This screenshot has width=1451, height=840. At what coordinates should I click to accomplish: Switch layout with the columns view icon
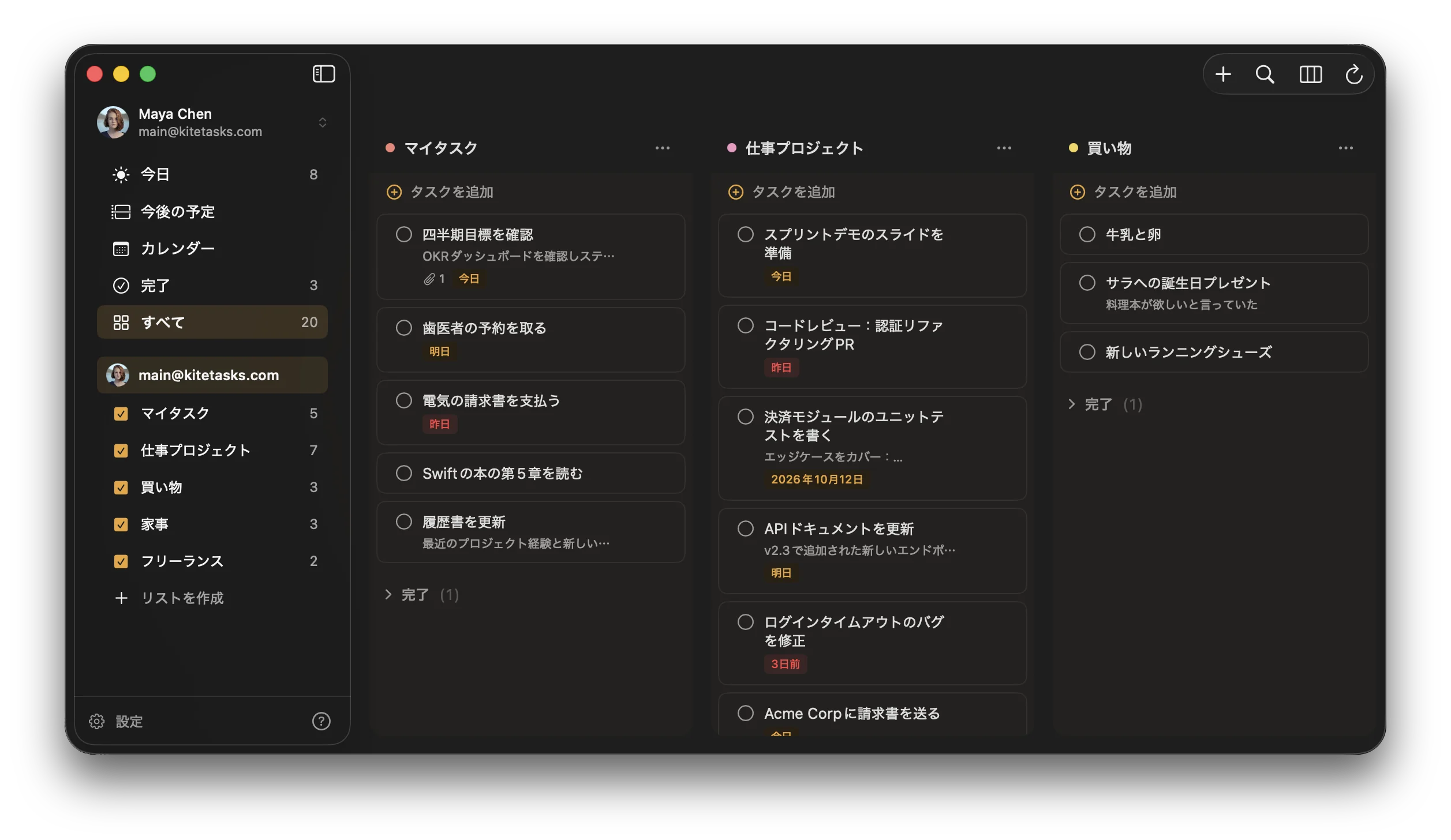pos(1310,74)
